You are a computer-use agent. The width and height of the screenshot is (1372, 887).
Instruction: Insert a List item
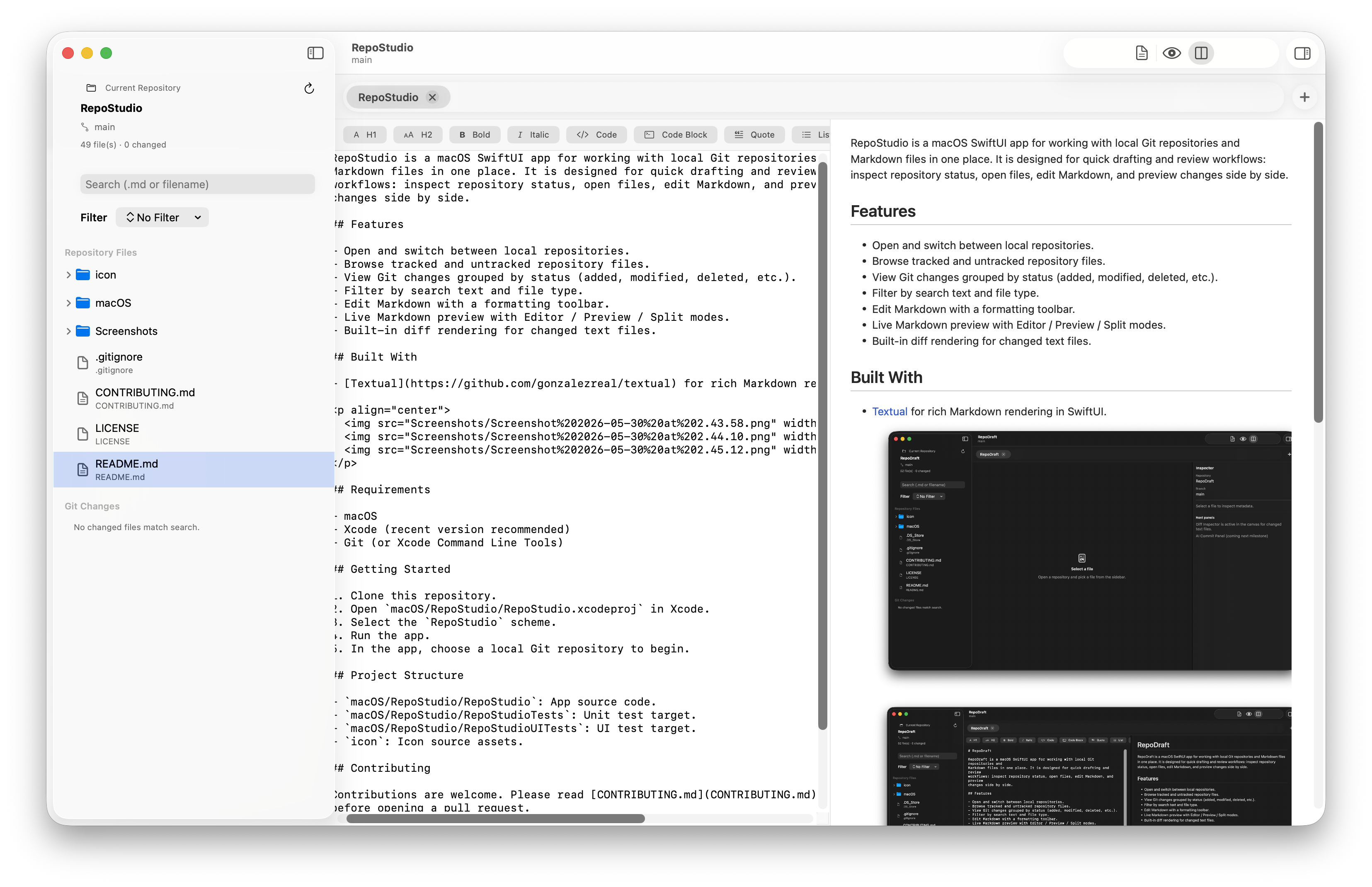812,135
